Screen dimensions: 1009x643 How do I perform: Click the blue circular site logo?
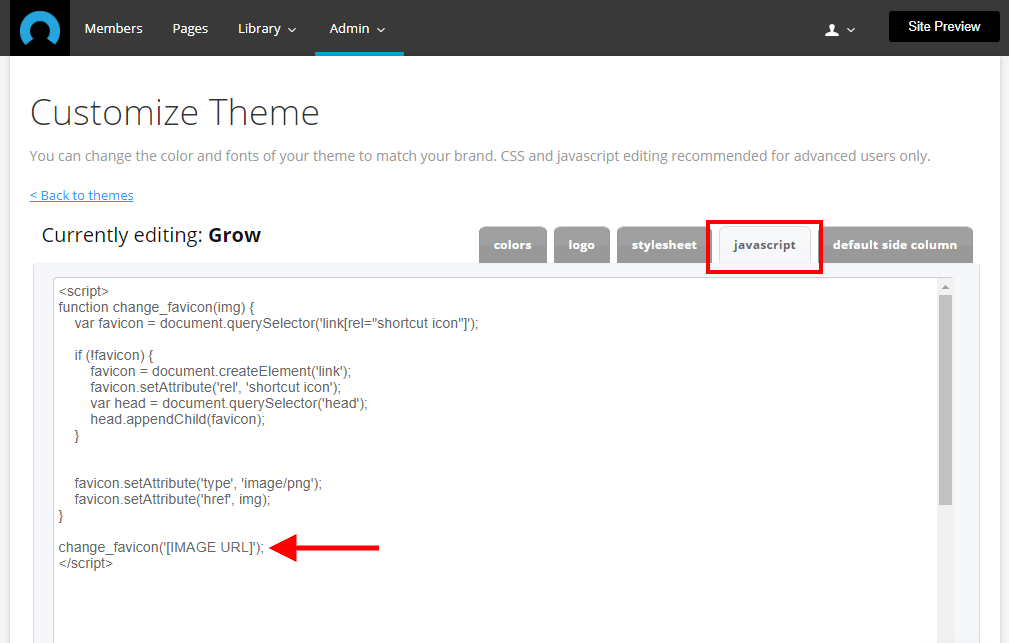point(40,28)
